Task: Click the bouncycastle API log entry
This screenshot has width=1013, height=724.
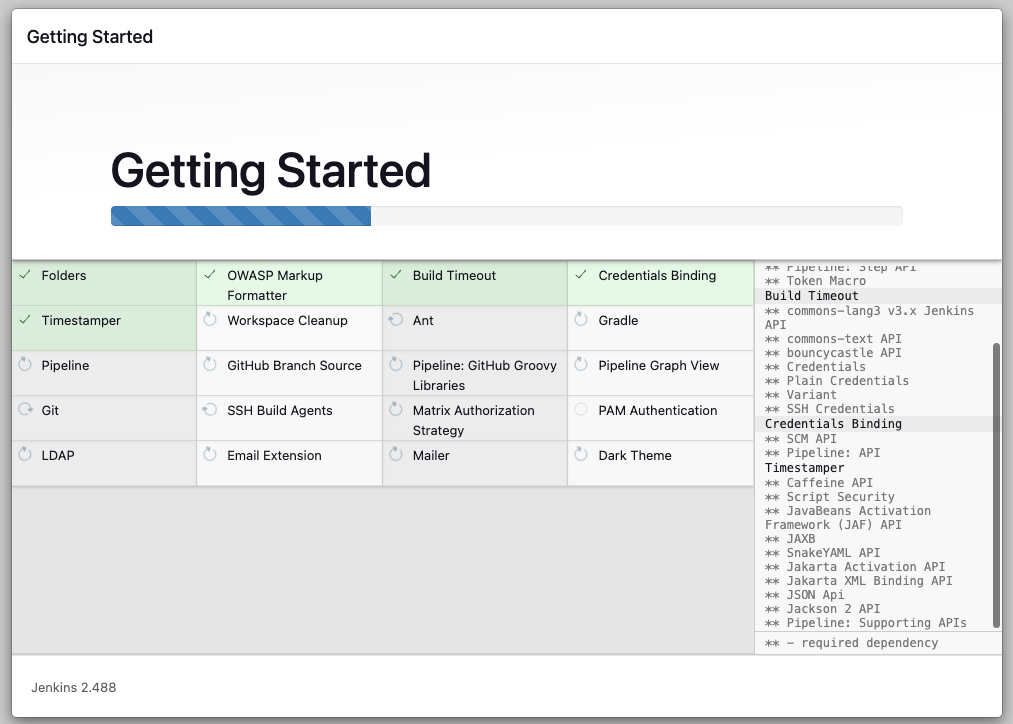Action: click(x=833, y=353)
